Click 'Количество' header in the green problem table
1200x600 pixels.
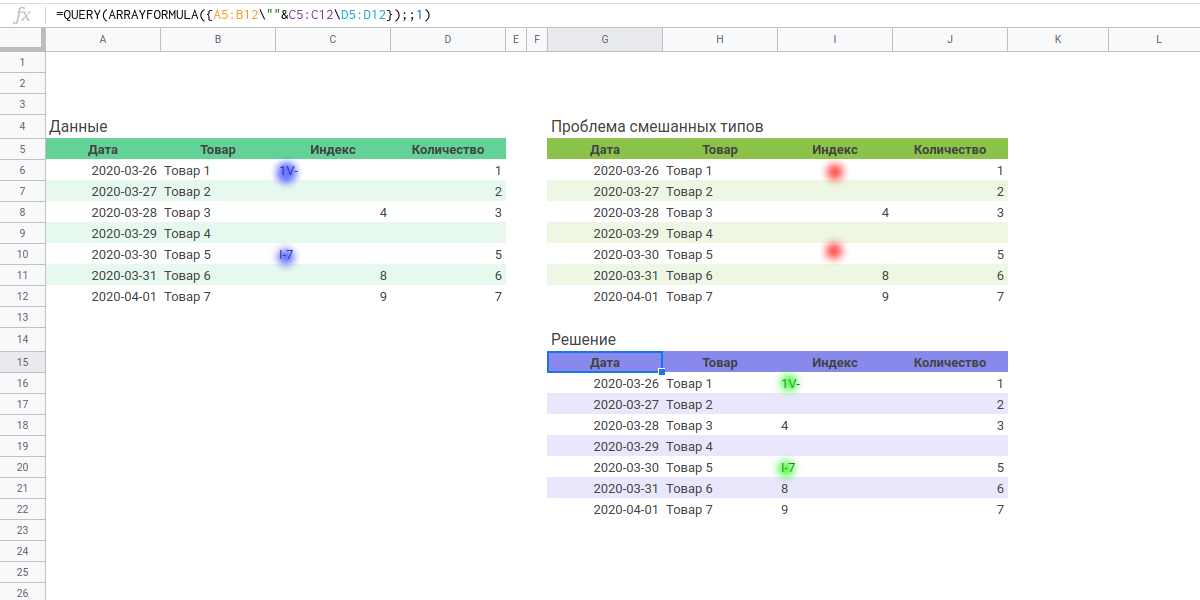[x=950, y=150]
